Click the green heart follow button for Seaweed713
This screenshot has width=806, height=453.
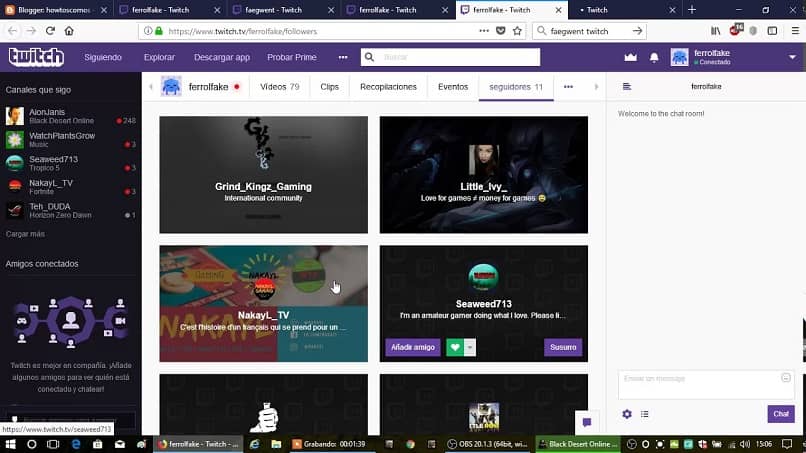(455, 347)
